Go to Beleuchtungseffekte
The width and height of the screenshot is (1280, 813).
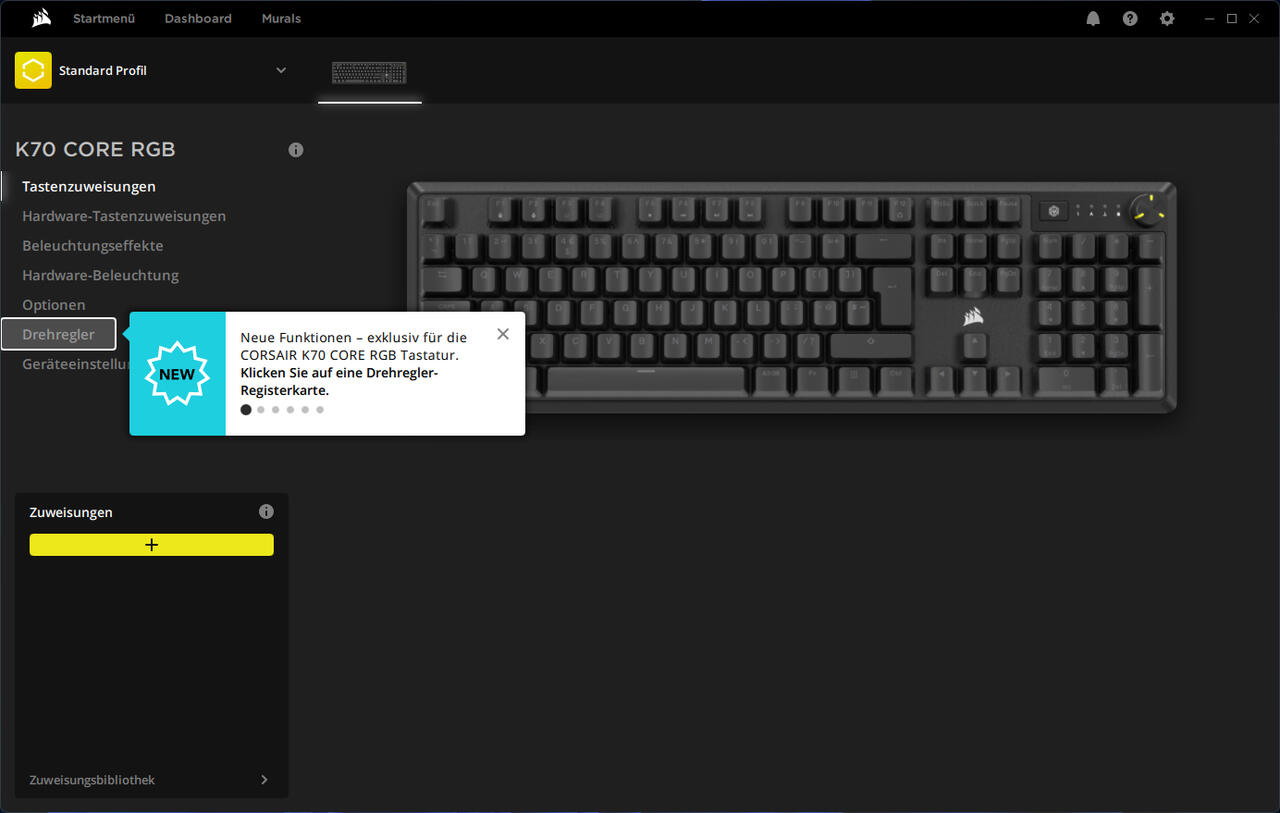tap(93, 245)
